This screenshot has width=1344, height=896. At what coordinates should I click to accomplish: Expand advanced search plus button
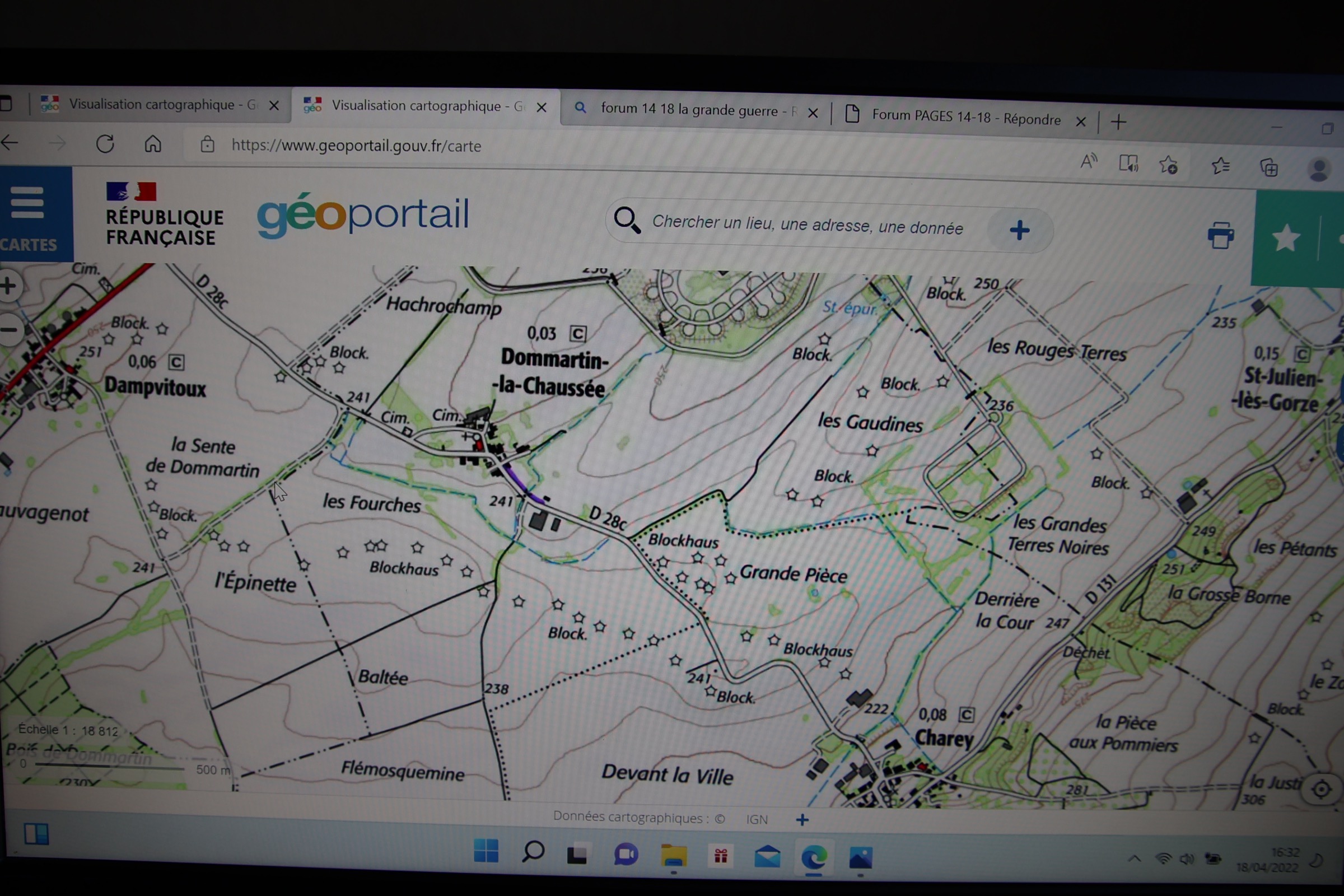[x=1019, y=231]
